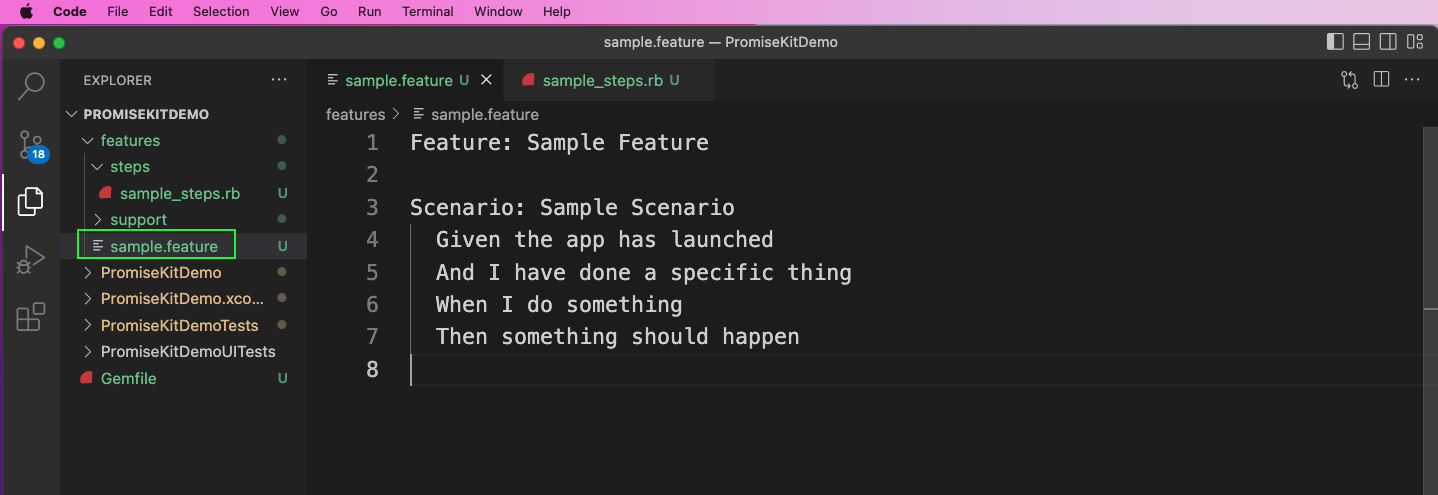
Task: Split the editor to the right
Action: (x=1381, y=80)
